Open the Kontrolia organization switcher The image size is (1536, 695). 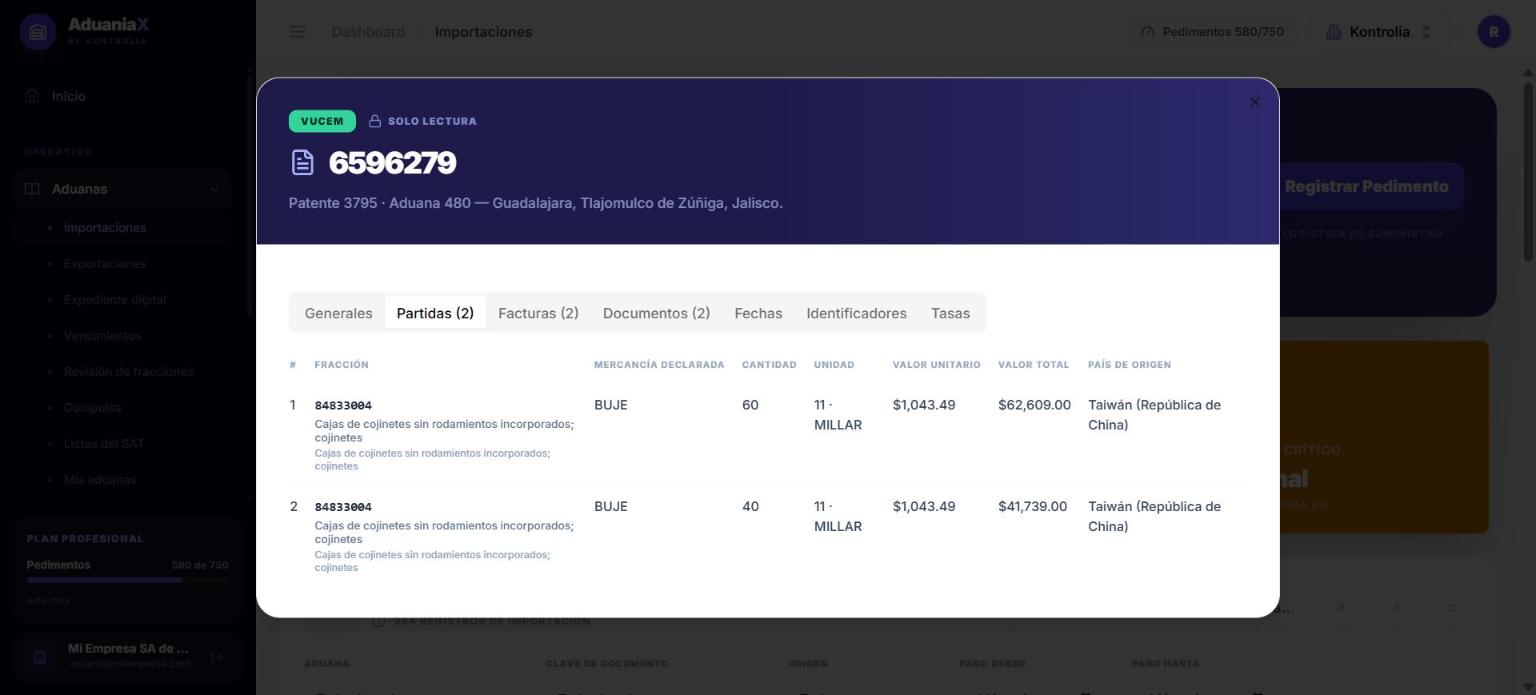[1378, 32]
